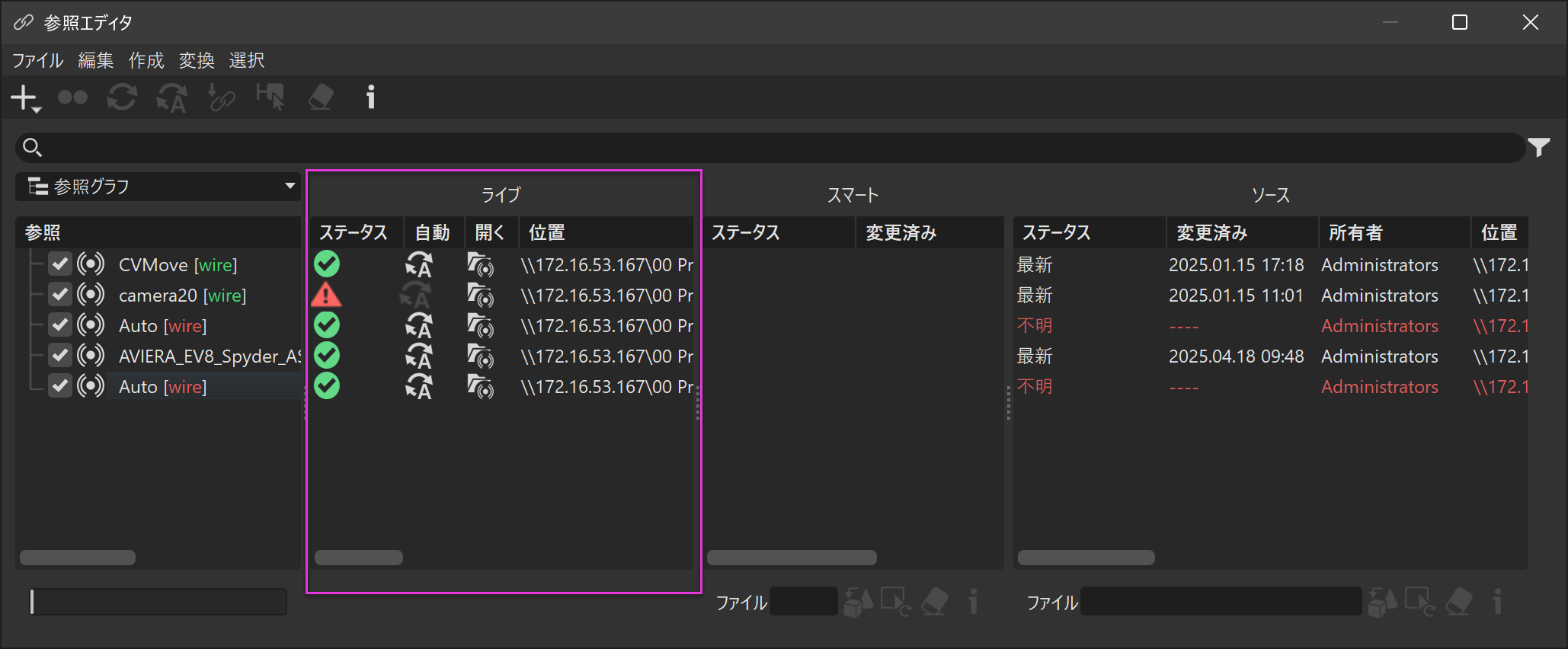Viewport: 1568px width, 649px height.
Task: Click the cursor icon beside the スマート ファイル field
Action: coord(896,602)
